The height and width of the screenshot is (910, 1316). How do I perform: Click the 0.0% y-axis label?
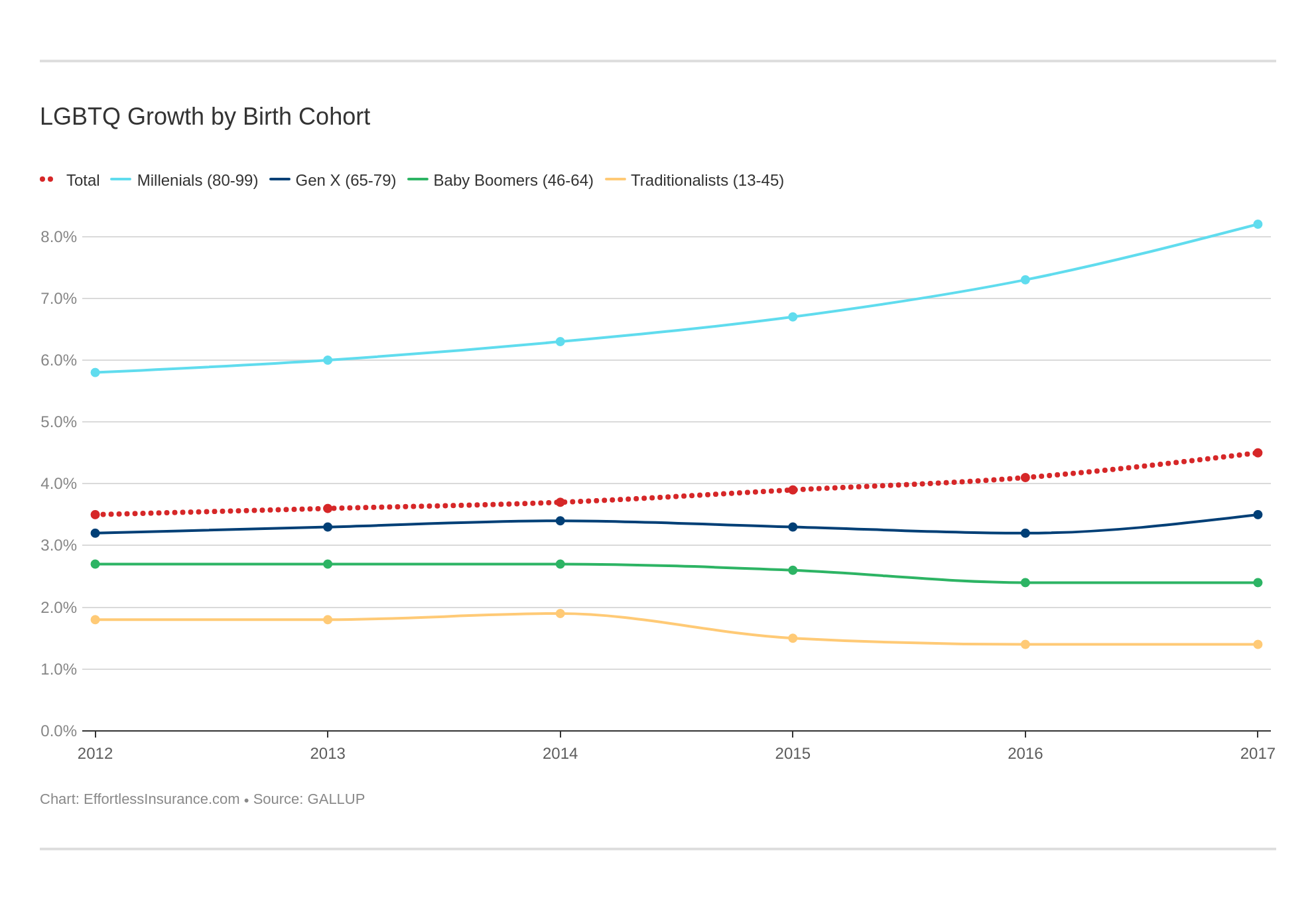point(58,731)
